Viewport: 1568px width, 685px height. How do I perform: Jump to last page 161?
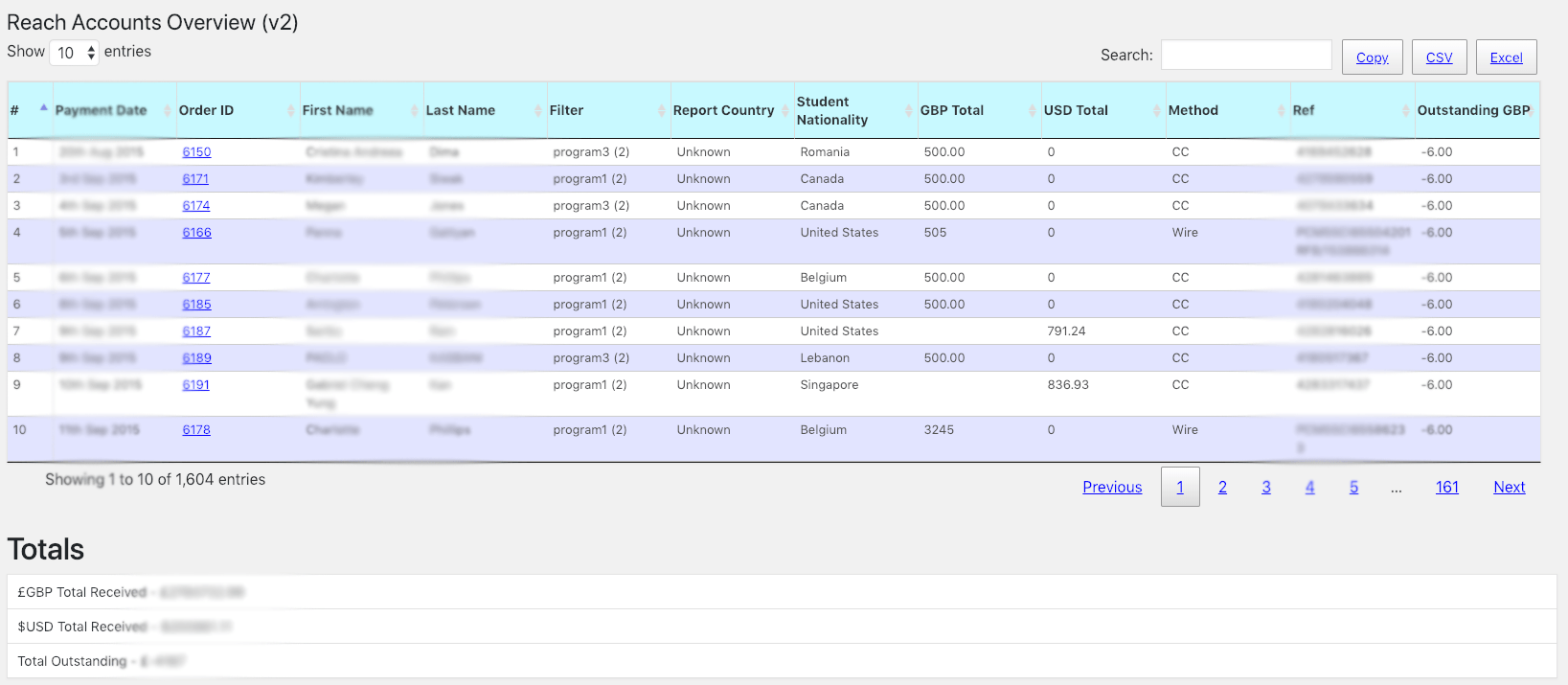[1447, 487]
